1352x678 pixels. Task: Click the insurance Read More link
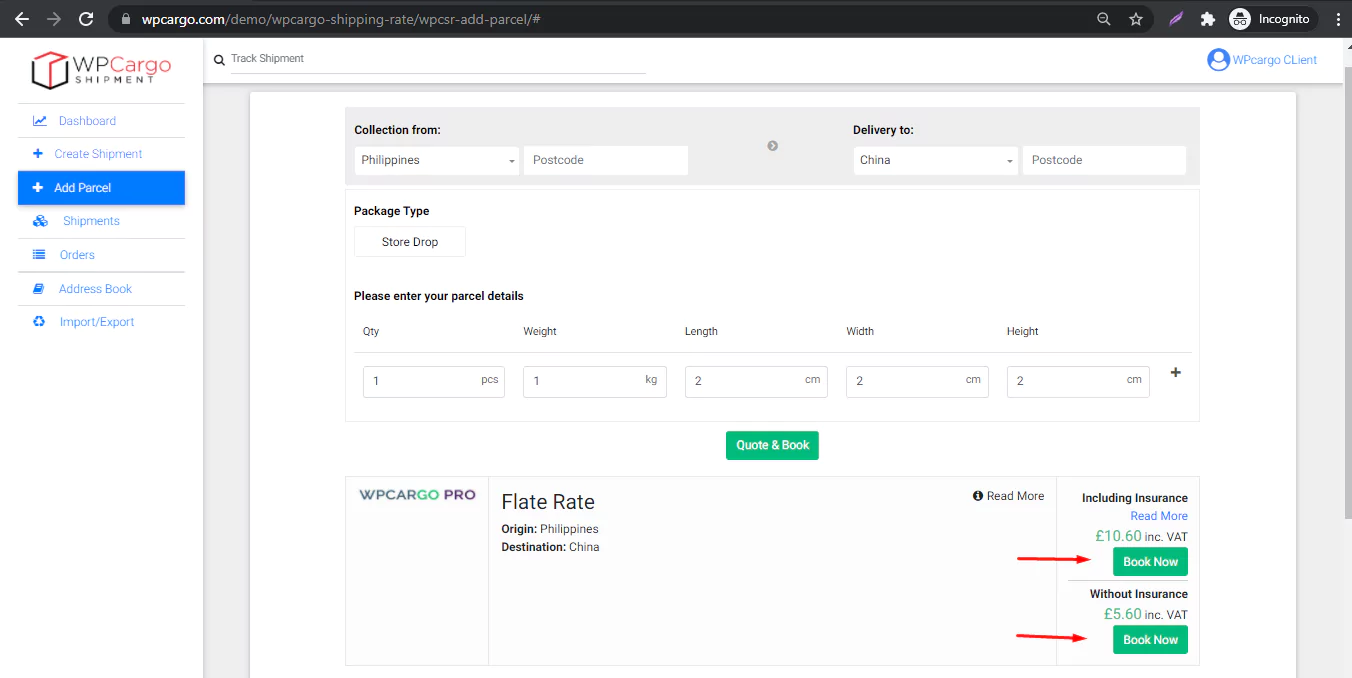coord(1158,516)
